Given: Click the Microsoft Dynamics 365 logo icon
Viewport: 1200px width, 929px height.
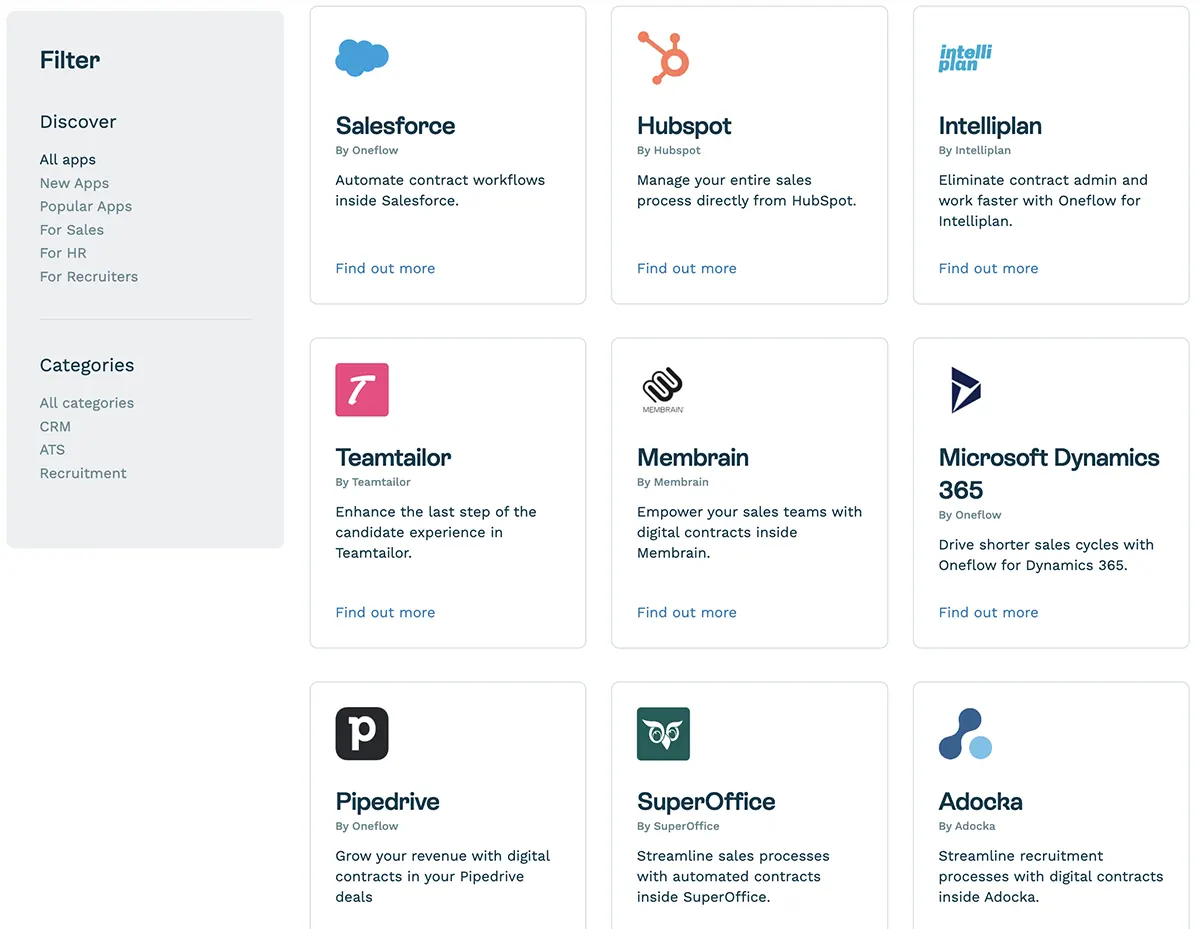Looking at the screenshot, I should coord(965,390).
